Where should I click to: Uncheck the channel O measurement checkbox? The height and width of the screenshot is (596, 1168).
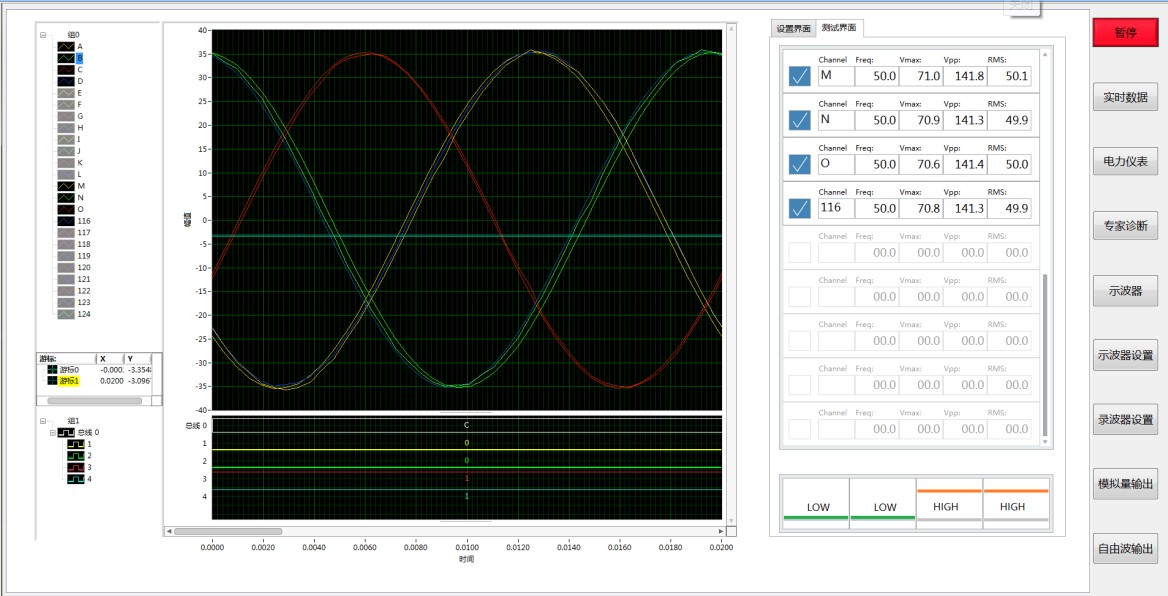tap(799, 164)
